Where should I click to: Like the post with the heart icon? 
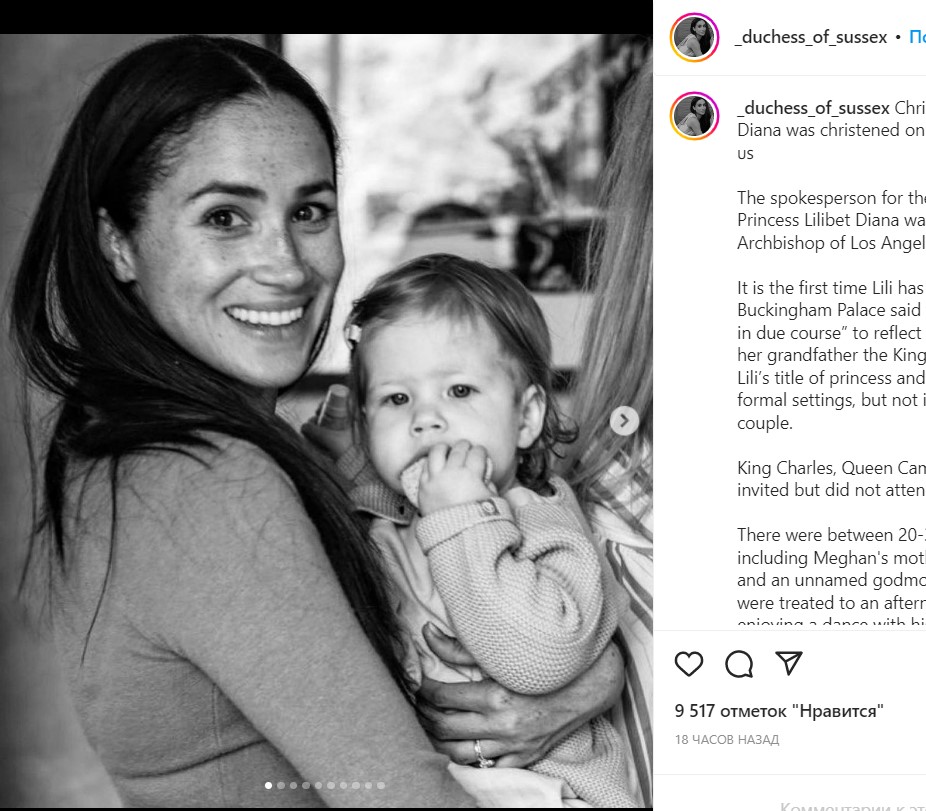click(689, 664)
